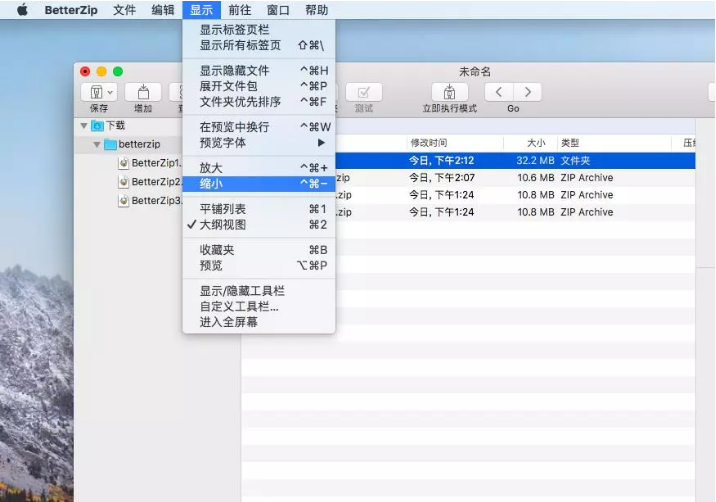716x502 pixels.
Task: Choose 进入全屏幕
Action: pyautogui.click(x=258, y=322)
